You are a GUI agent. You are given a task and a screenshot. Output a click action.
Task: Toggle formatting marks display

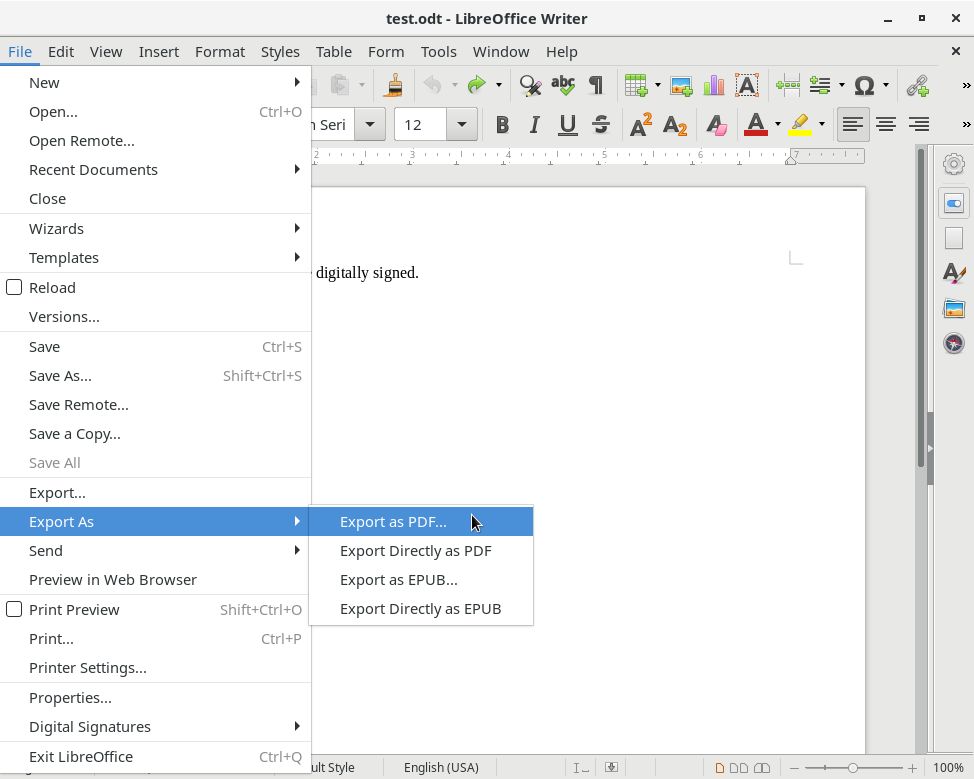(596, 85)
